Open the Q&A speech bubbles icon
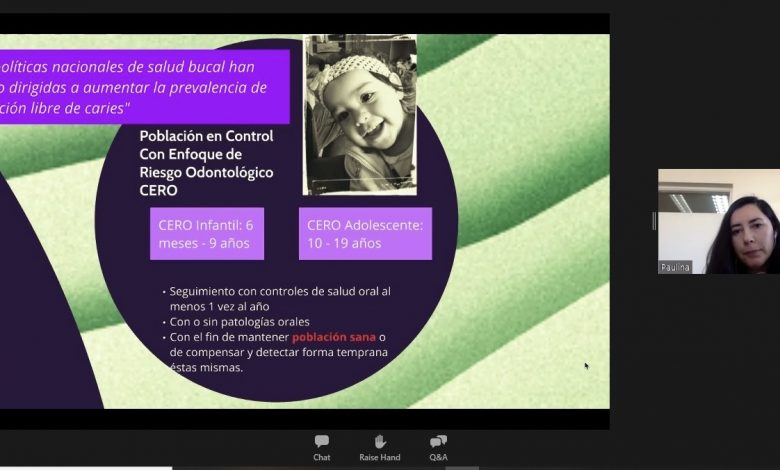 (438, 441)
